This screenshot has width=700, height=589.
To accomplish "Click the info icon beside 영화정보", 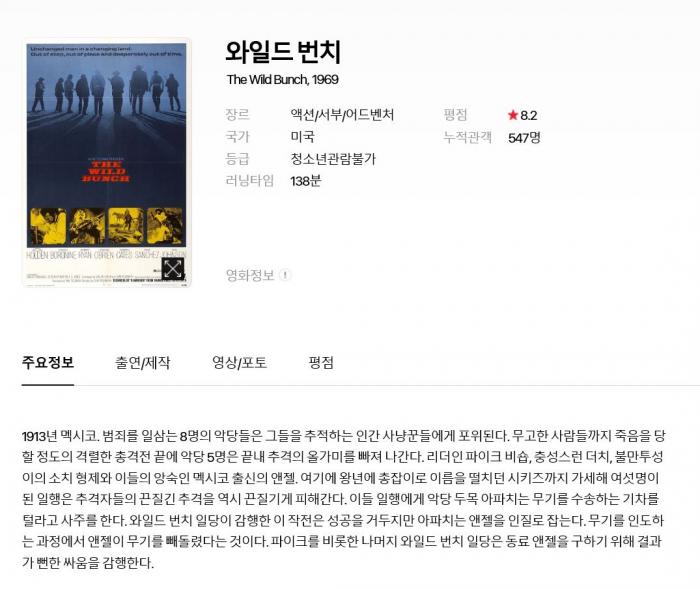I will (x=285, y=275).
